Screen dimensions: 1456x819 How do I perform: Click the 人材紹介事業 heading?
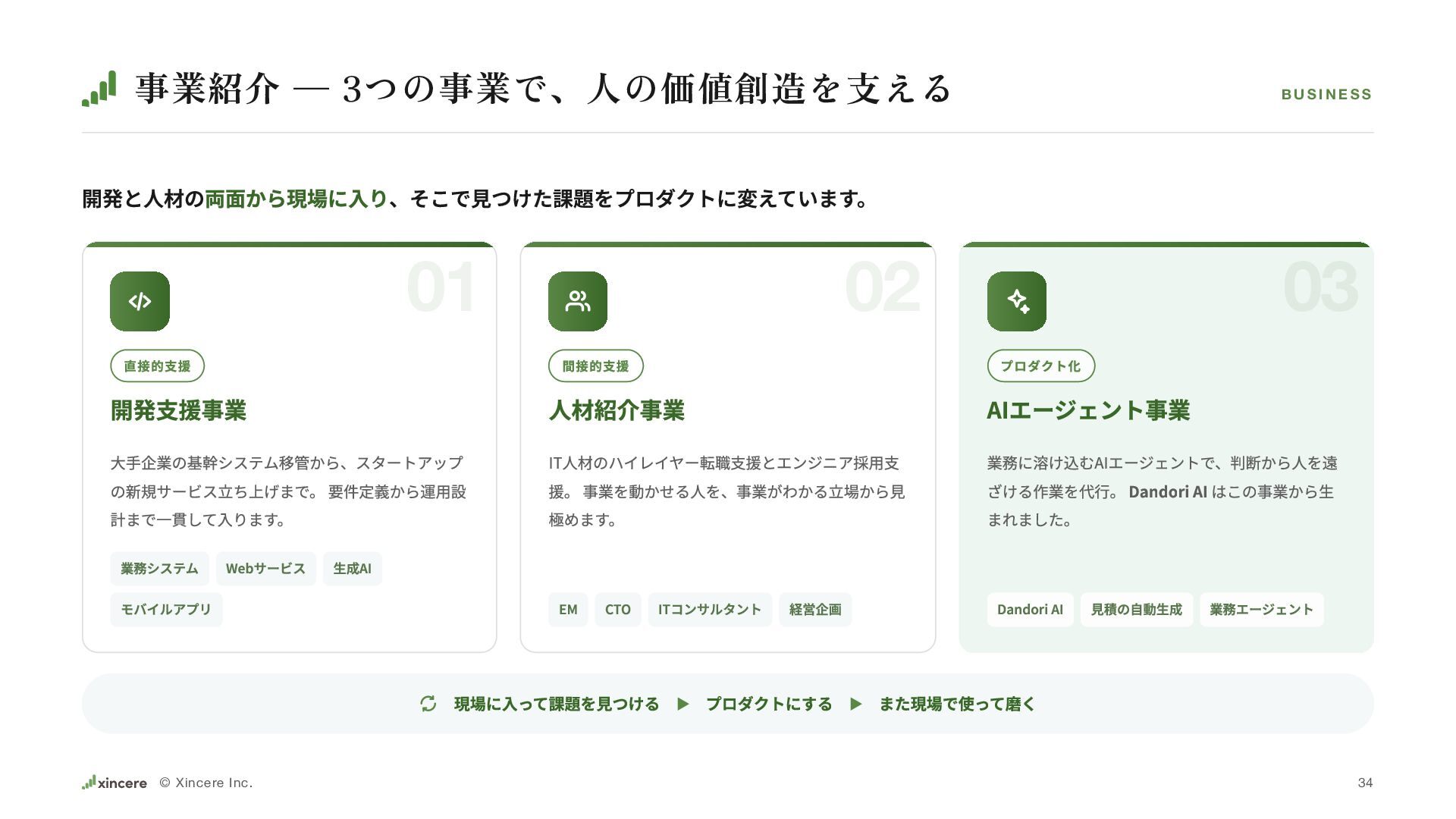coord(617,410)
